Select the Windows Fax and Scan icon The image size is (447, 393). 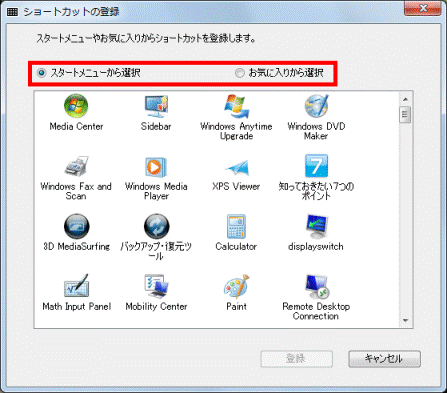[76, 166]
